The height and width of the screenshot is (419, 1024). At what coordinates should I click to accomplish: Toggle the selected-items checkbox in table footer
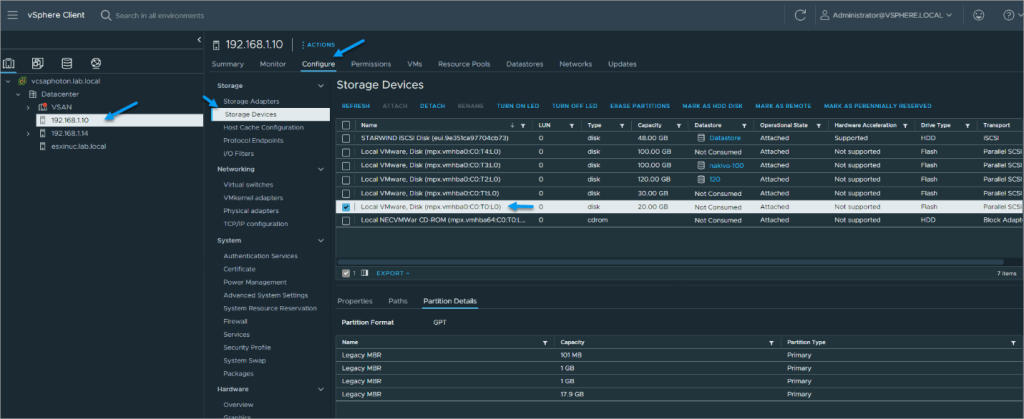point(345,273)
